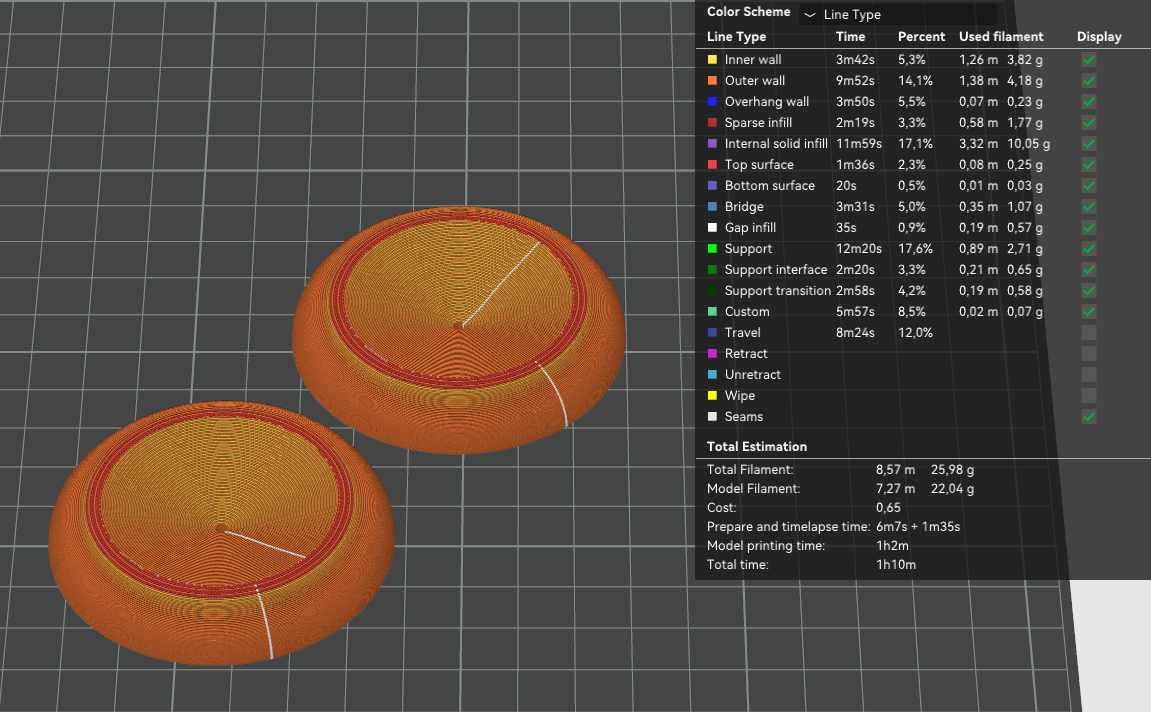The height and width of the screenshot is (712, 1151).
Task: Click the Total Estimation heading
Action: click(757, 446)
